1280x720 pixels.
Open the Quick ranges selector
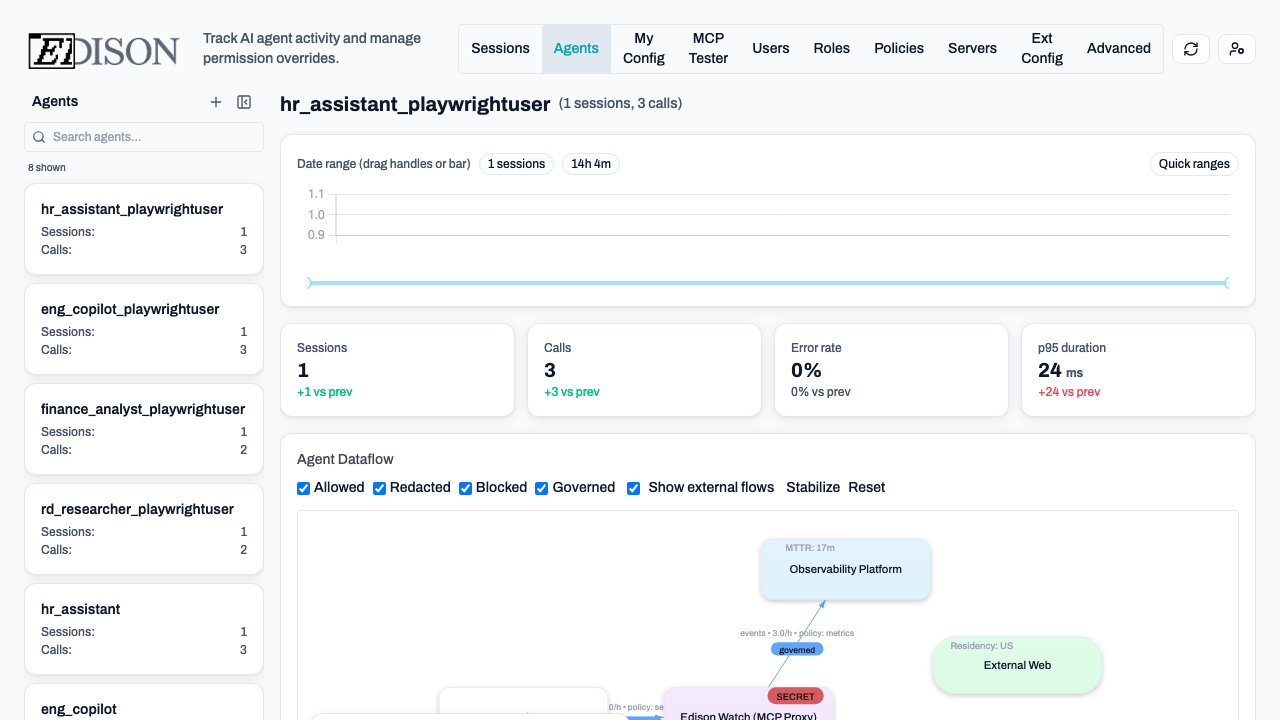coord(1194,163)
